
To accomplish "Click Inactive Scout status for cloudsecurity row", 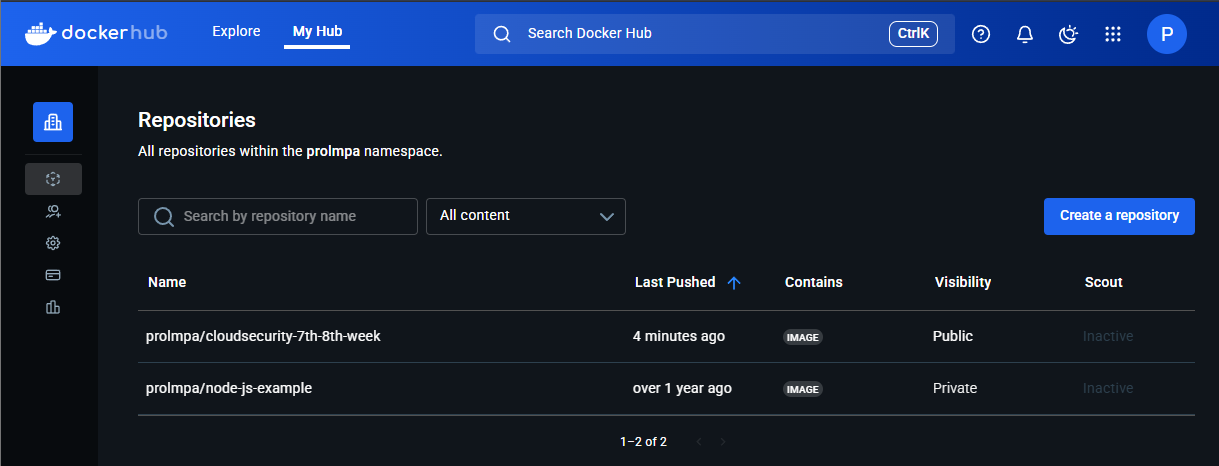I will pyautogui.click(x=1108, y=336).
